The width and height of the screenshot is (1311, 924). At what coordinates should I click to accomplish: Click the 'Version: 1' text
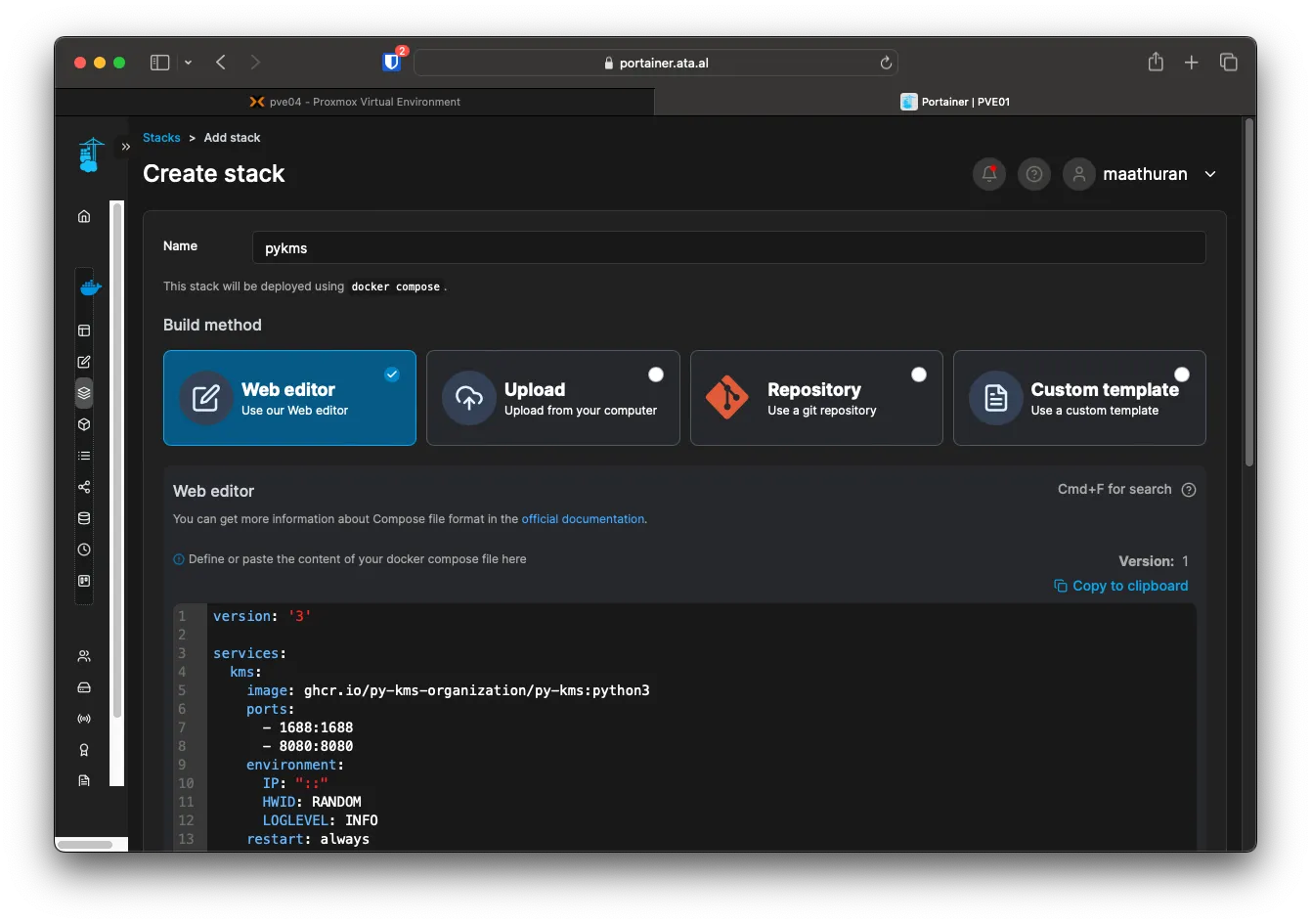(x=1154, y=561)
